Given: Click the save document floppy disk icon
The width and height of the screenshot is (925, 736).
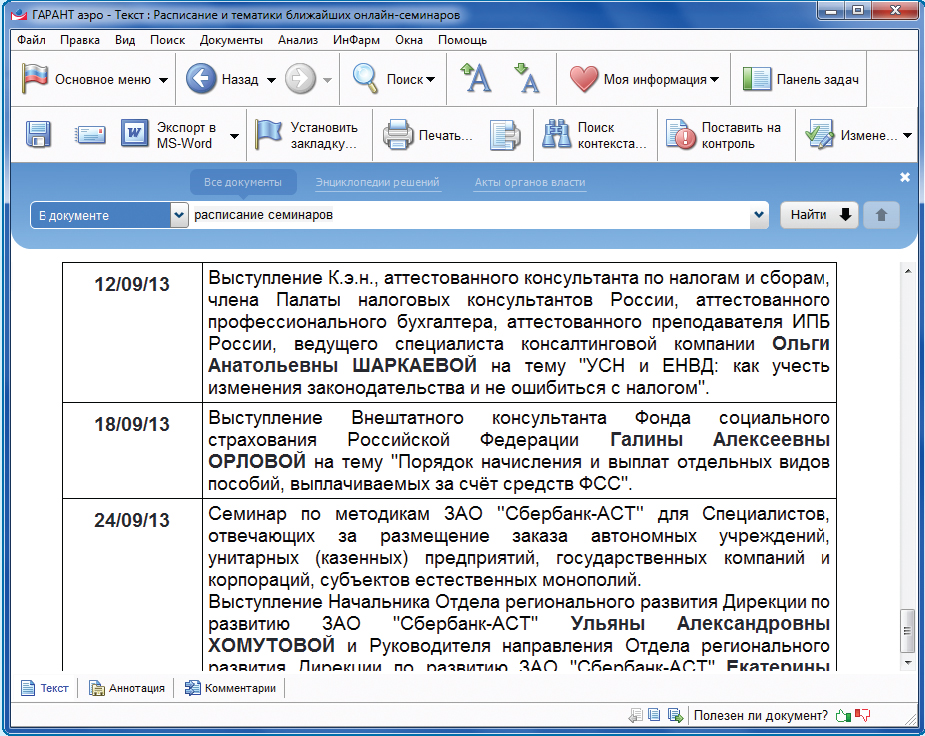Looking at the screenshot, I should tap(38, 135).
